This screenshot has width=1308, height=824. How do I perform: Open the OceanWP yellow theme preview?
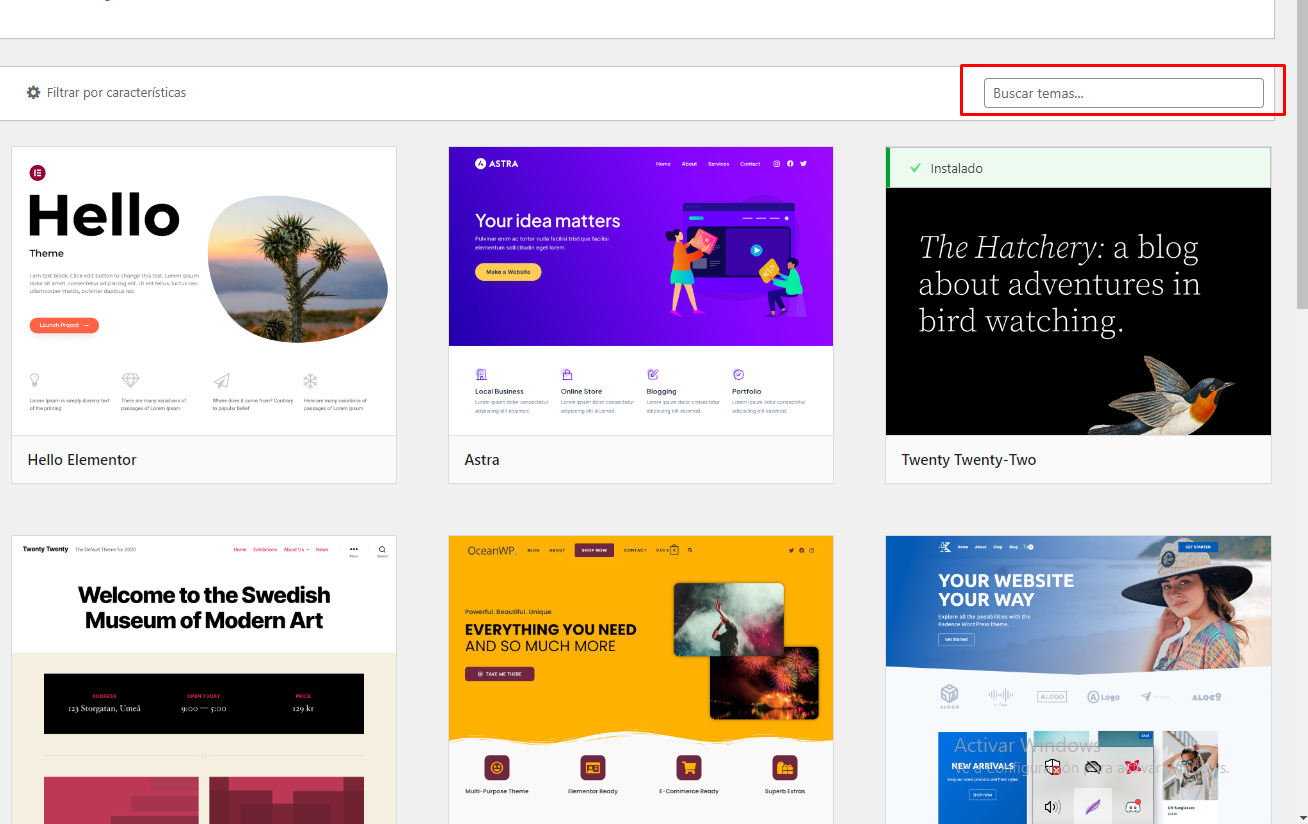click(x=641, y=680)
